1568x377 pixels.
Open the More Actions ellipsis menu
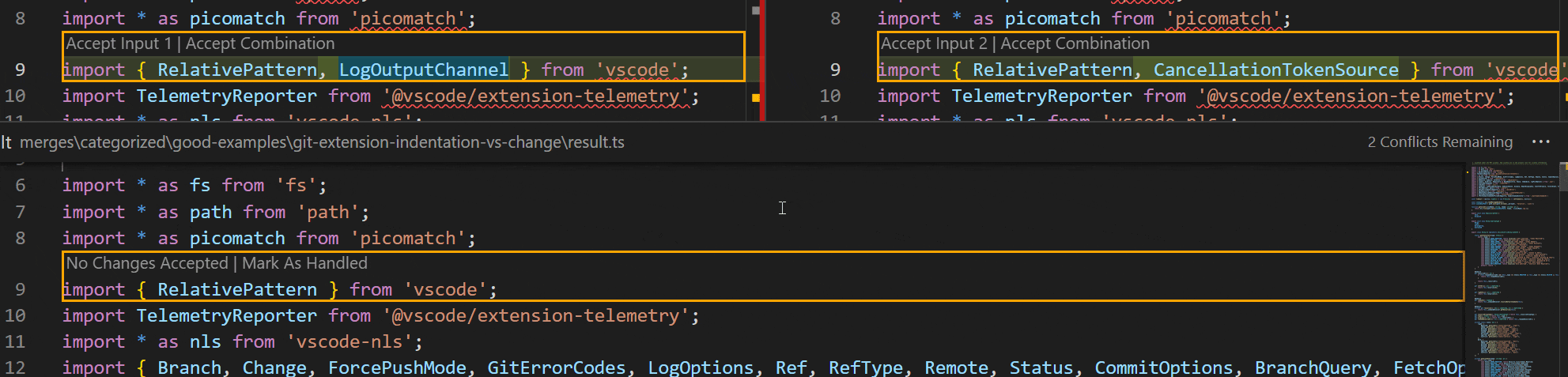click(1540, 142)
